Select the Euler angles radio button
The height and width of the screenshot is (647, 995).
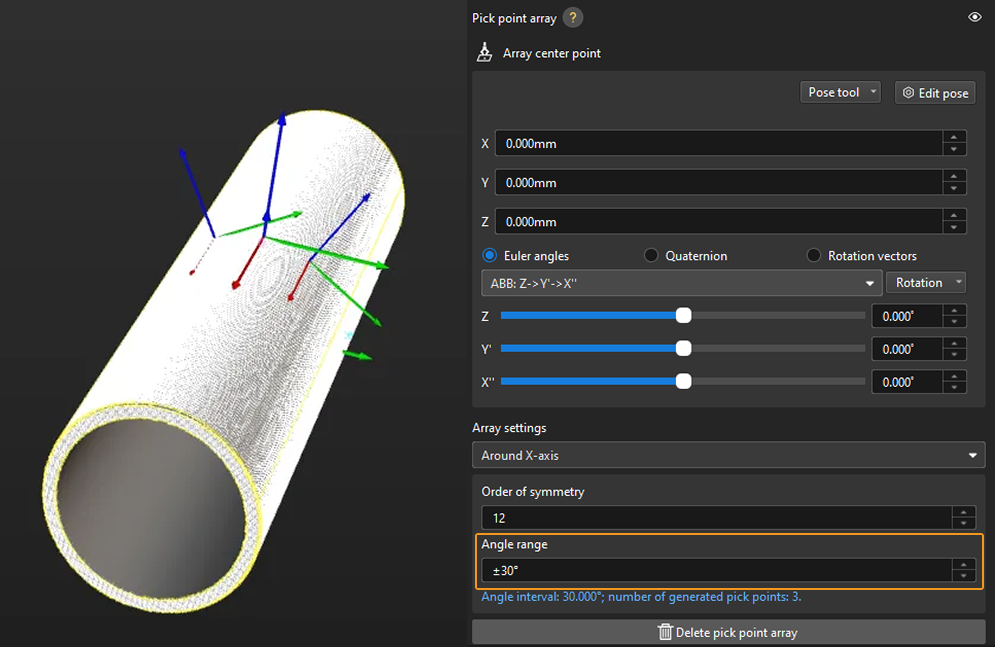pyautogui.click(x=490, y=256)
